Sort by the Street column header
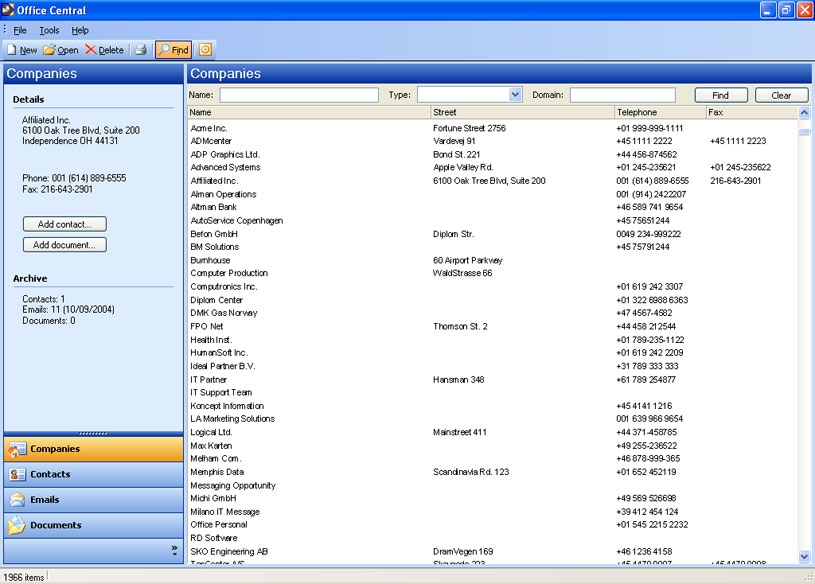The image size is (815, 584). coord(522,112)
